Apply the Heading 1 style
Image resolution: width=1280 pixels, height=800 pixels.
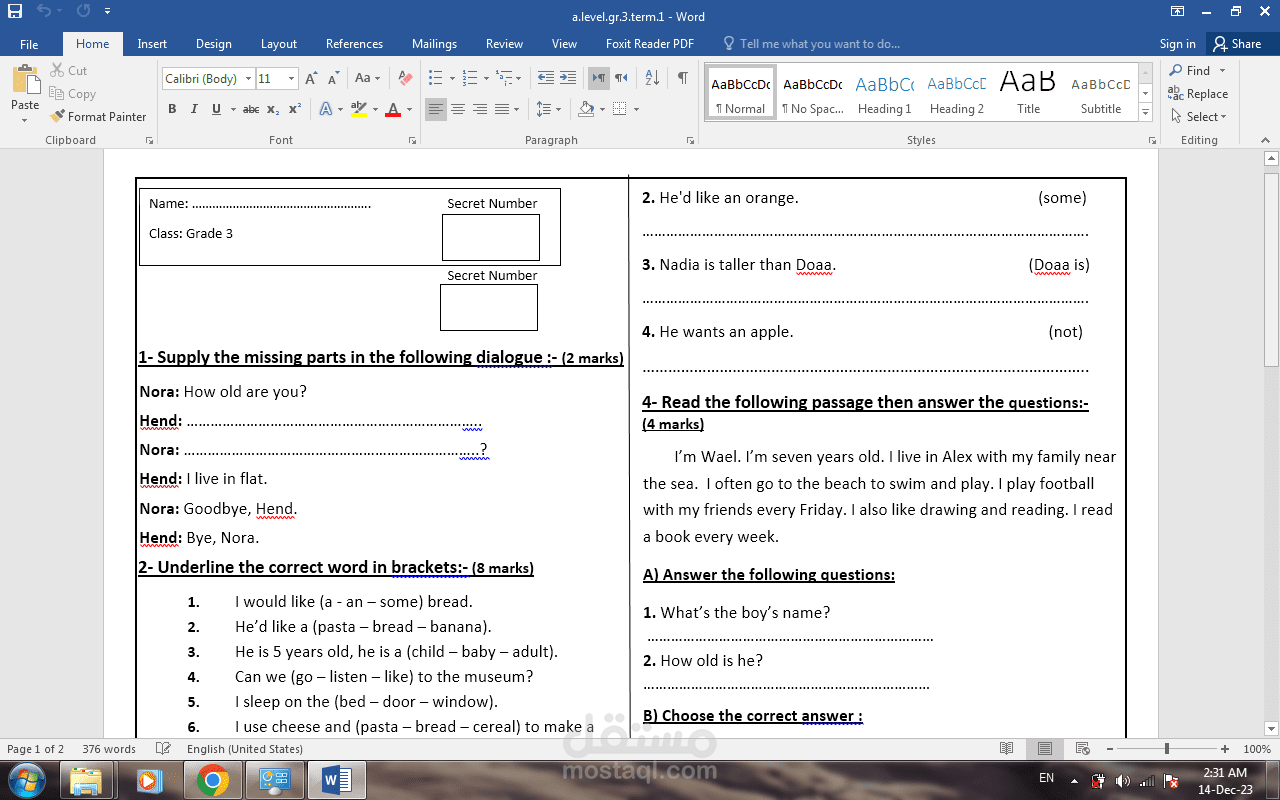(x=885, y=93)
